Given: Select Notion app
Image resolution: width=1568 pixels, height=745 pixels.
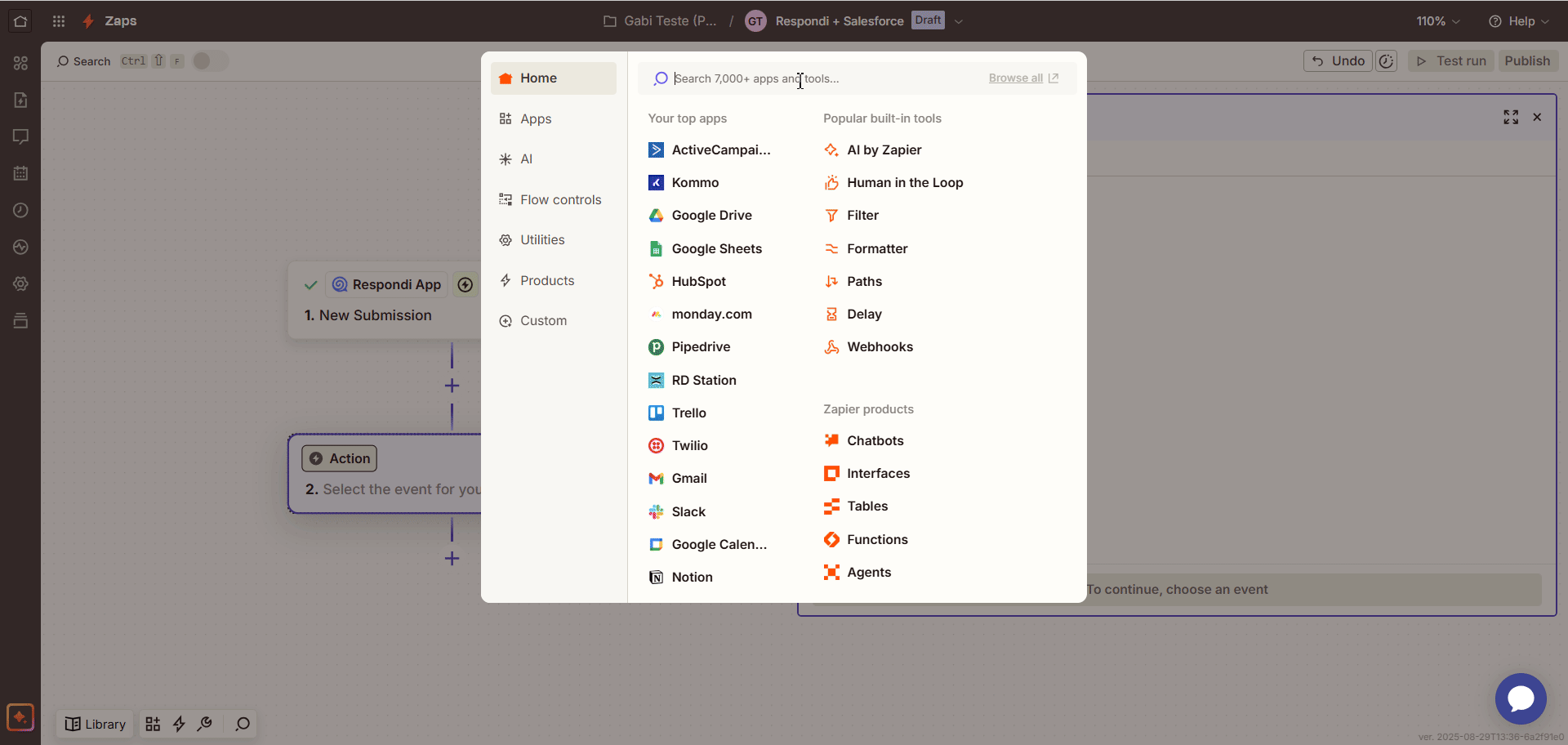Looking at the screenshot, I should (680, 578).
